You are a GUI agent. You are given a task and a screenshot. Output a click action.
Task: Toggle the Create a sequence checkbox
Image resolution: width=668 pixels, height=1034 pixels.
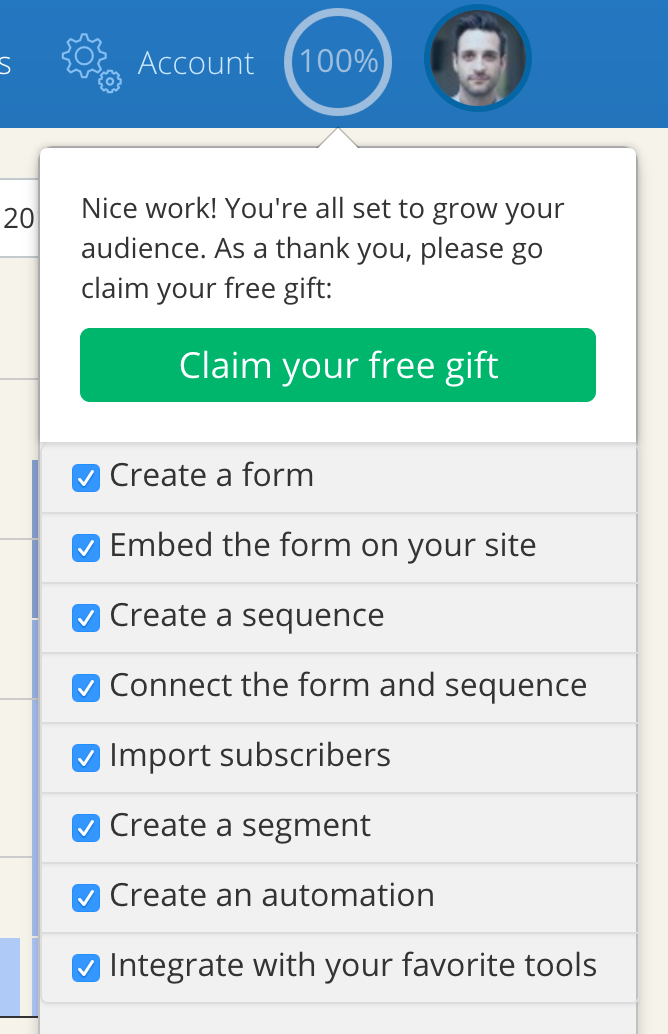86,617
